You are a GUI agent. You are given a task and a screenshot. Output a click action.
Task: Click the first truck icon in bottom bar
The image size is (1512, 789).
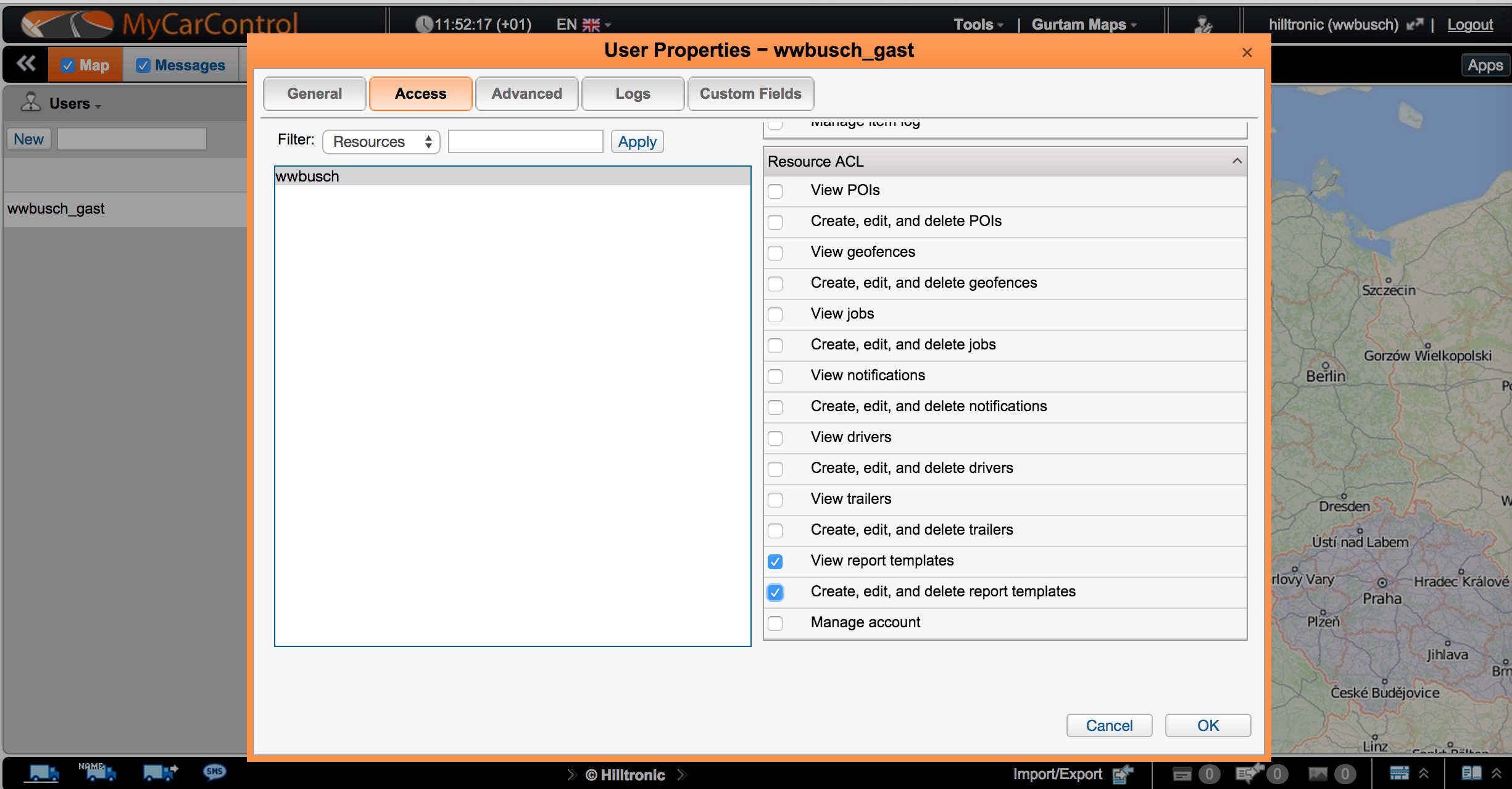44,773
